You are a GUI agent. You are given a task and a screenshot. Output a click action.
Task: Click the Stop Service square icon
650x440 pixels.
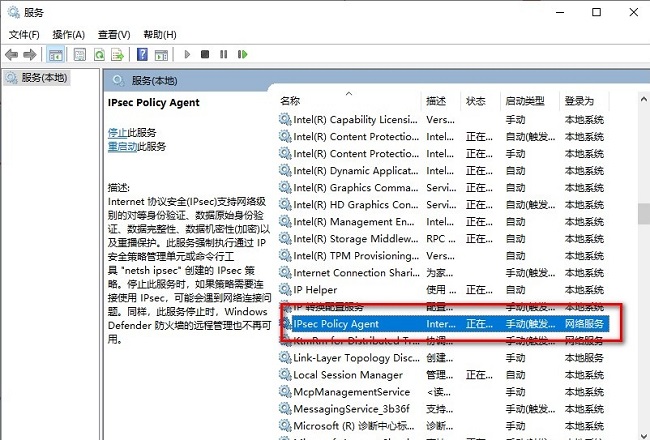(205, 54)
